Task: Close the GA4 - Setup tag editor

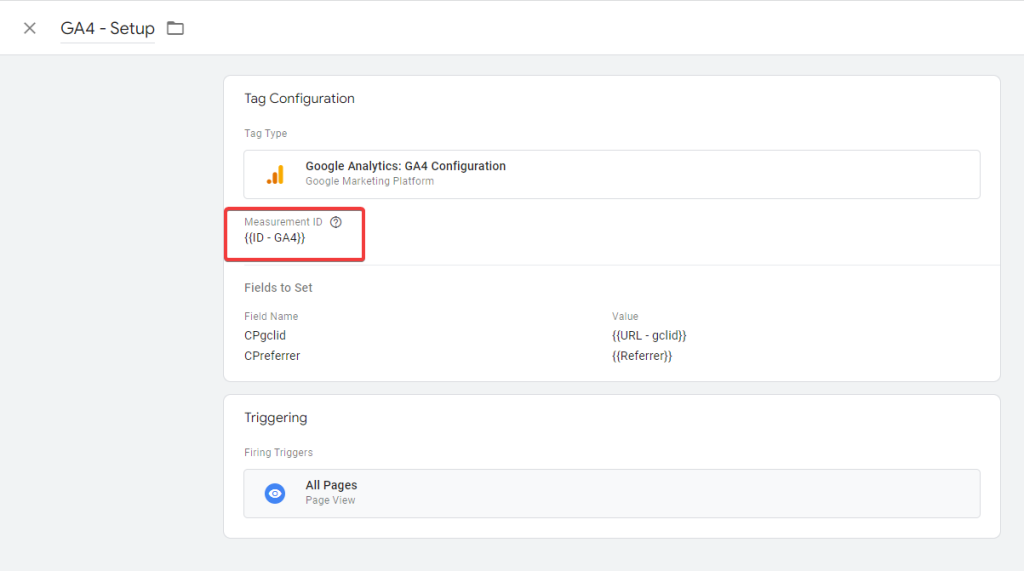Action: point(30,28)
